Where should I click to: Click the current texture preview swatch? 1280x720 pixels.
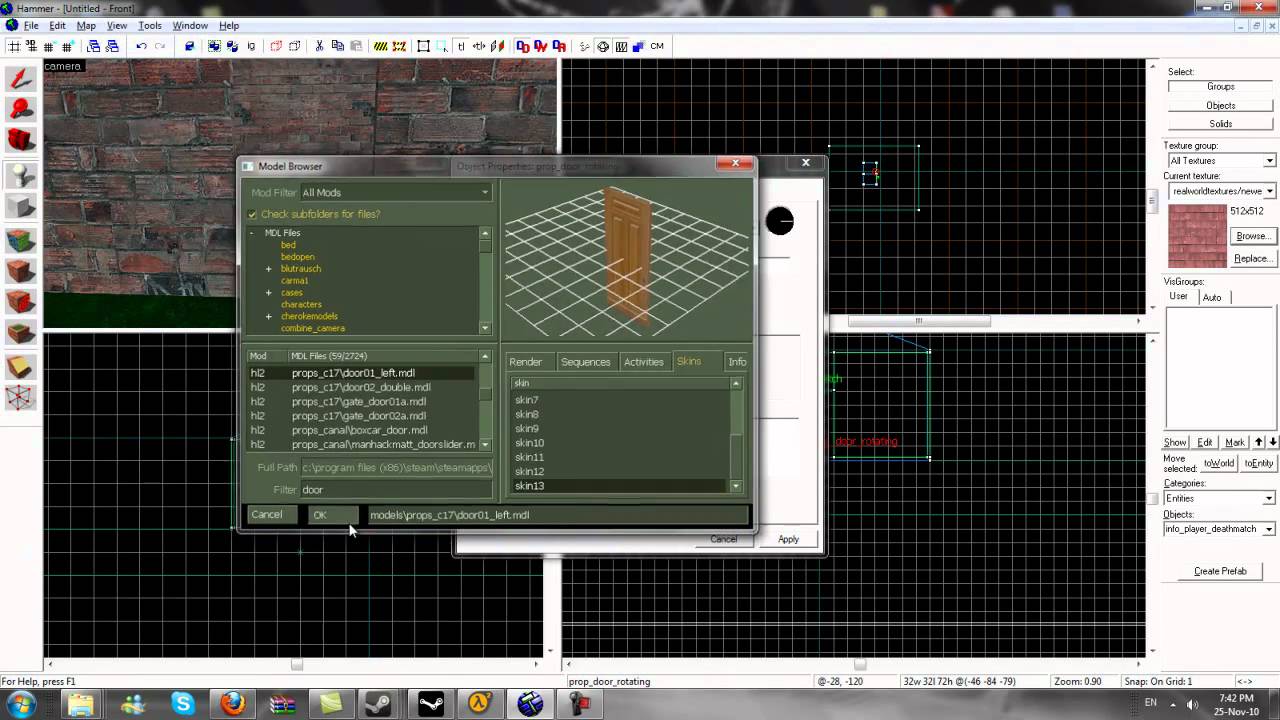click(x=1196, y=237)
